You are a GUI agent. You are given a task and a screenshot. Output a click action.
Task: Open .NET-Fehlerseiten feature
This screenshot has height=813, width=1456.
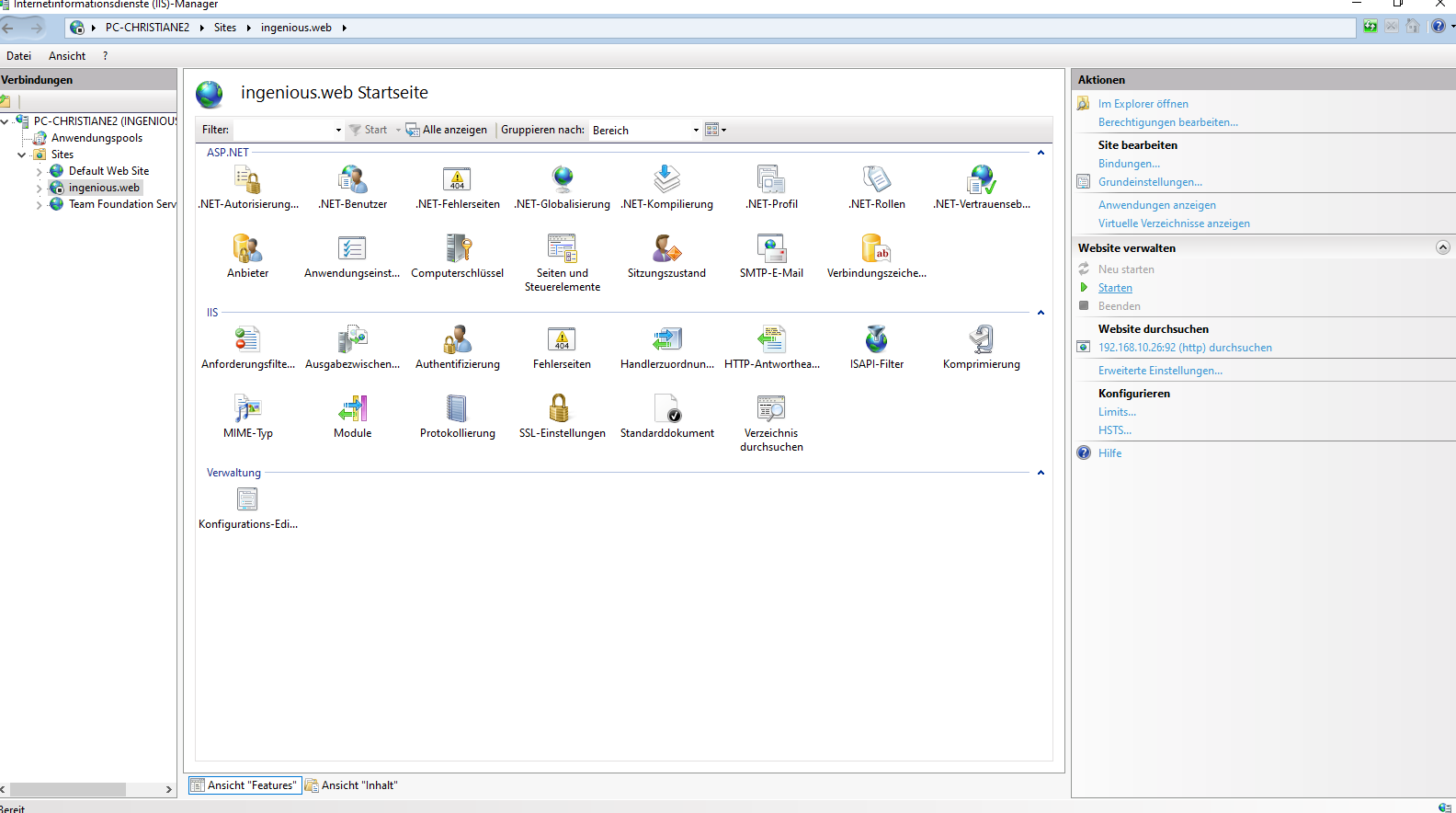coord(457,188)
